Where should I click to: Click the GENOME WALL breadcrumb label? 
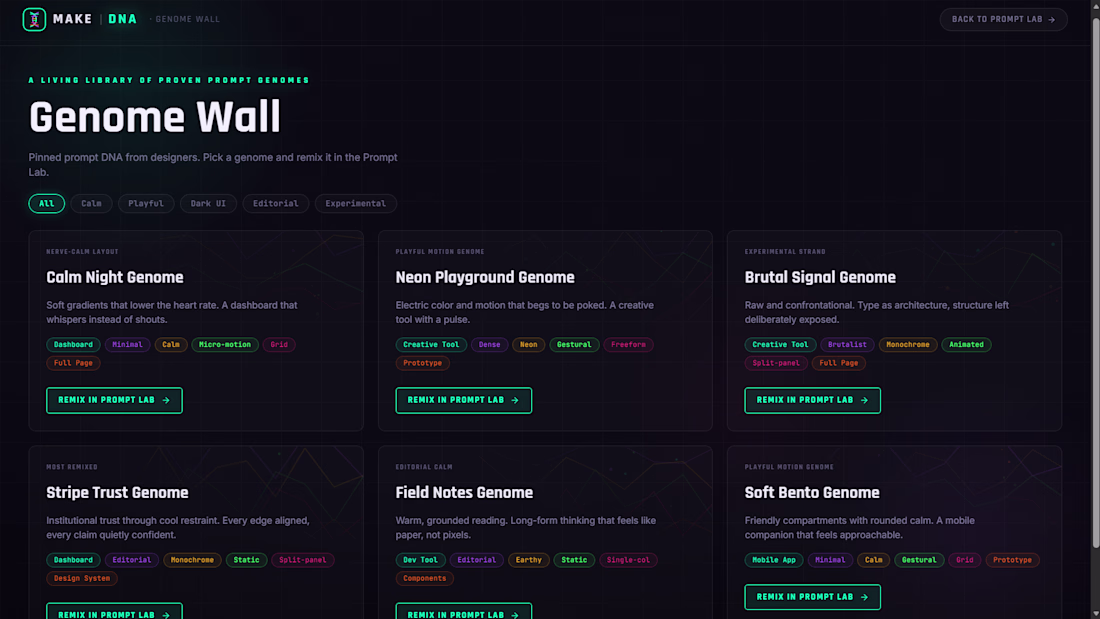[187, 19]
